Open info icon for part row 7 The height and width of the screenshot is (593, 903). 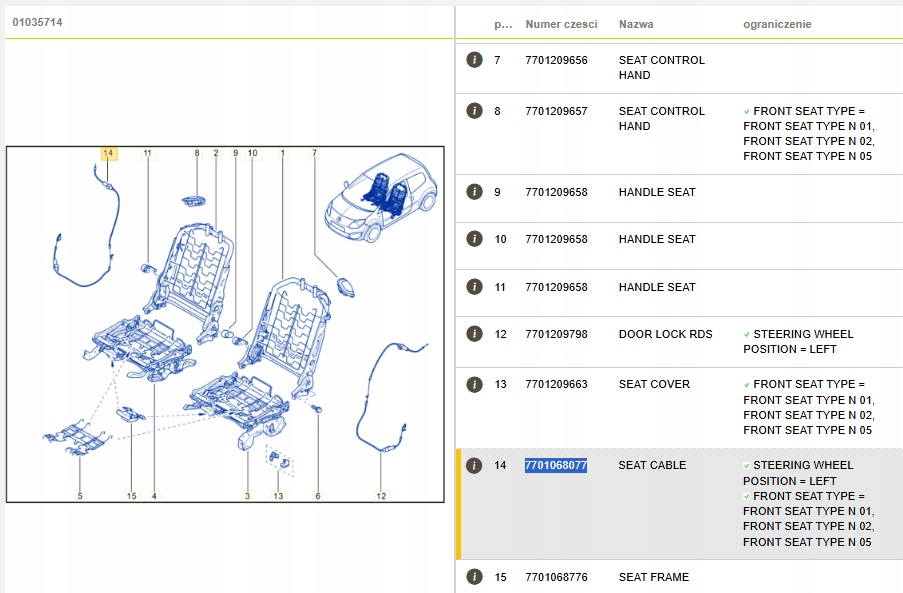tap(474, 59)
